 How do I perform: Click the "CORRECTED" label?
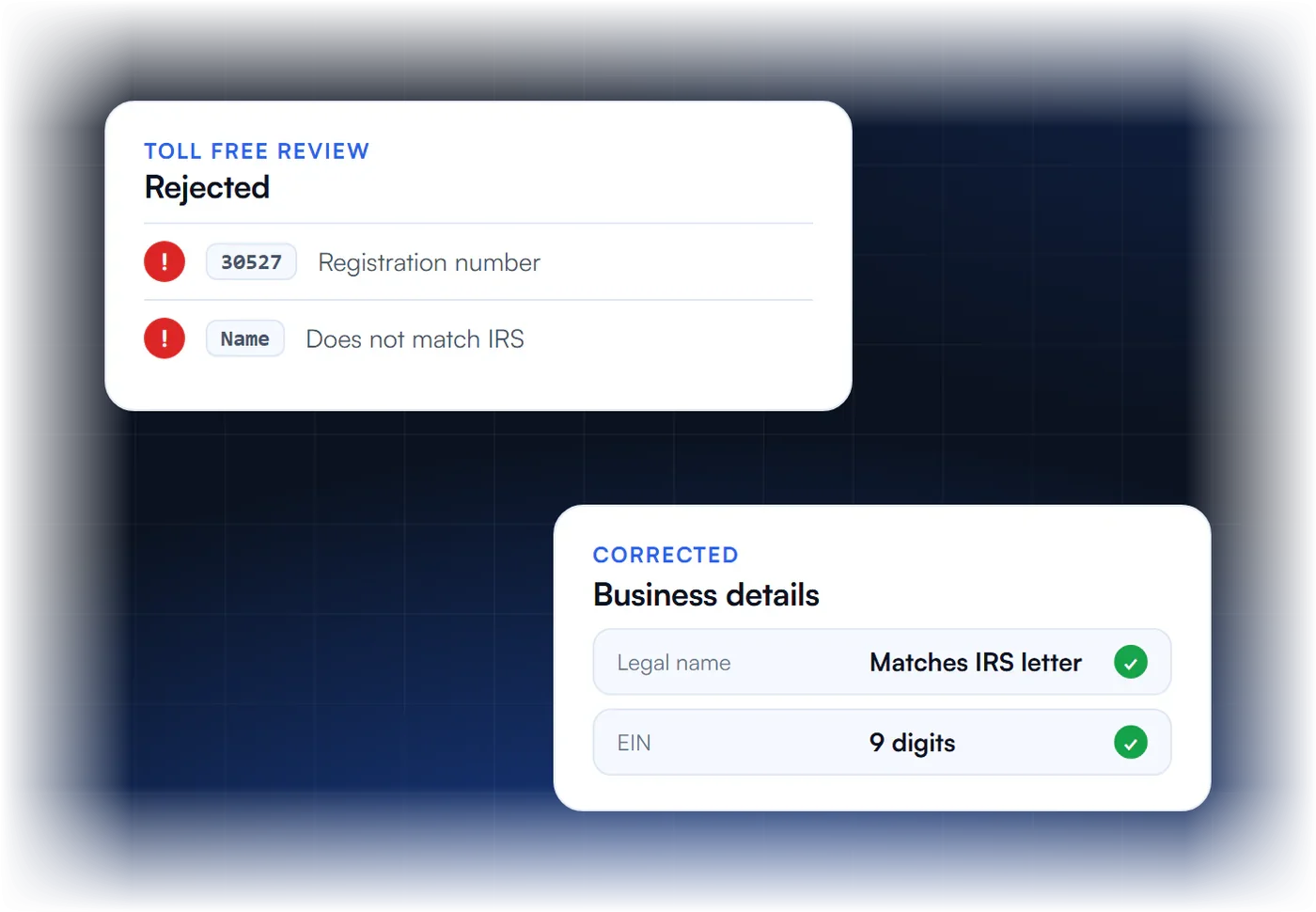point(666,555)
